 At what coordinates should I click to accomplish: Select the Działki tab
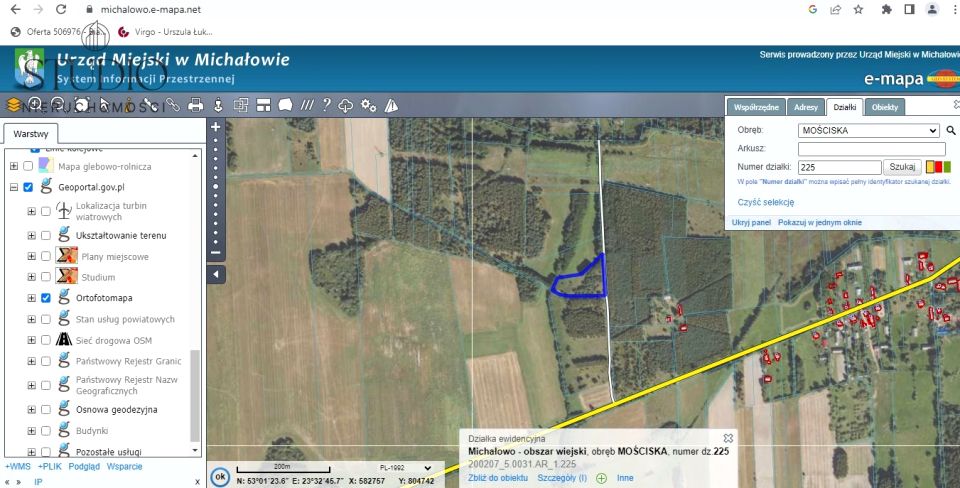click(x=845, y=107)
